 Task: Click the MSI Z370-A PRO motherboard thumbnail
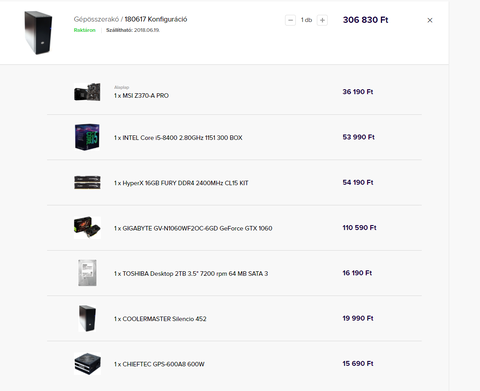[x=87, y=92]
